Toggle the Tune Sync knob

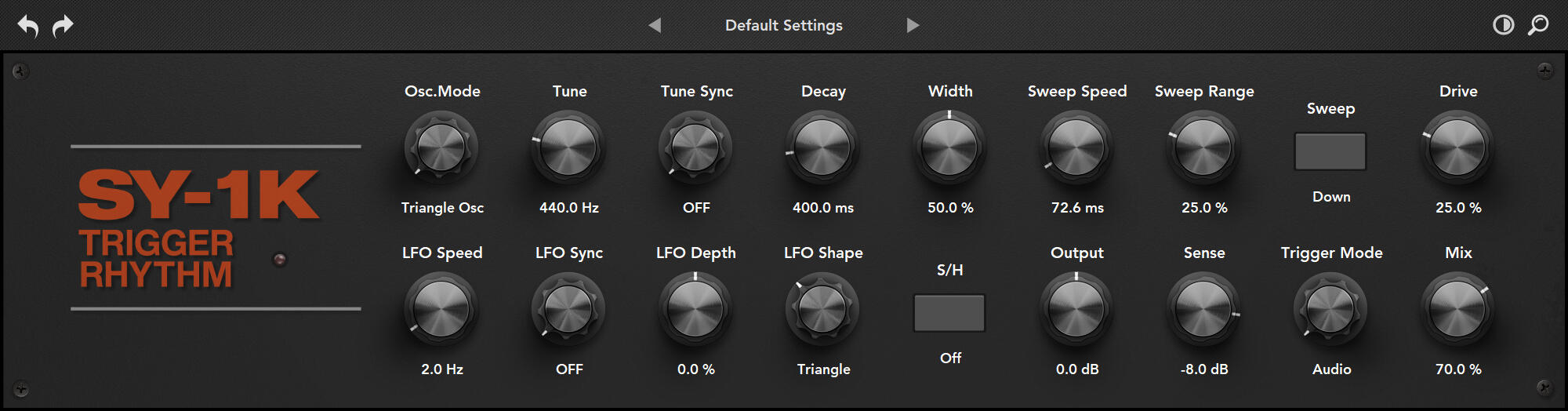point(695,147)
